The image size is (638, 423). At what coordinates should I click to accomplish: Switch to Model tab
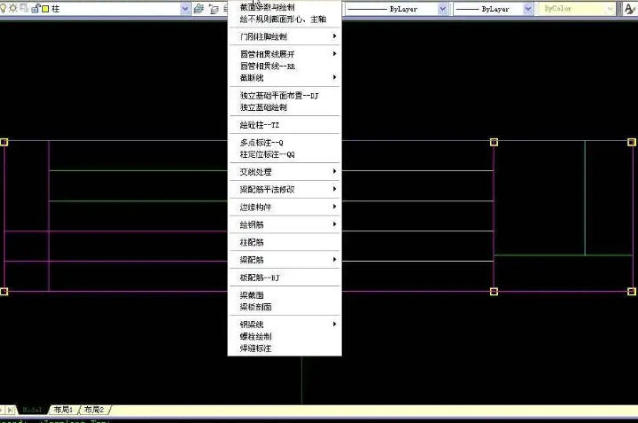(x=32, y=410)
